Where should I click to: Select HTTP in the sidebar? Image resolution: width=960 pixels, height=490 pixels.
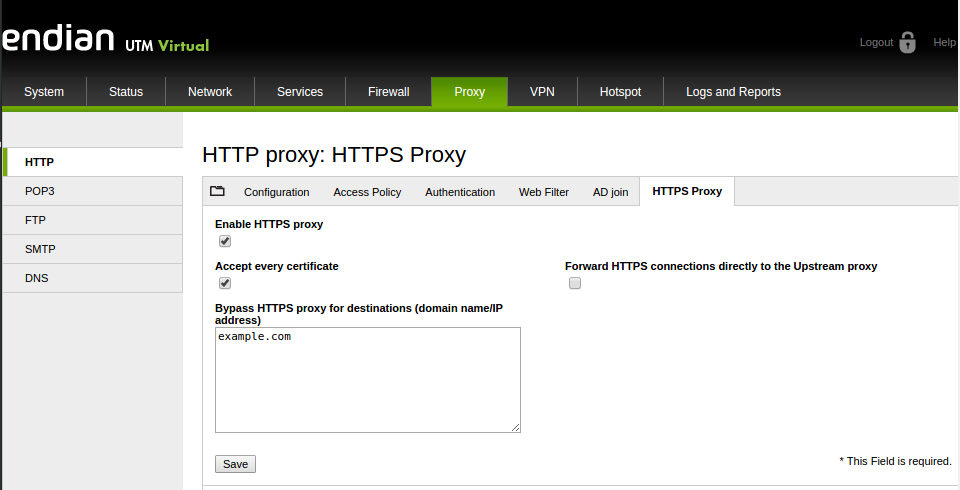pos(93,162)
